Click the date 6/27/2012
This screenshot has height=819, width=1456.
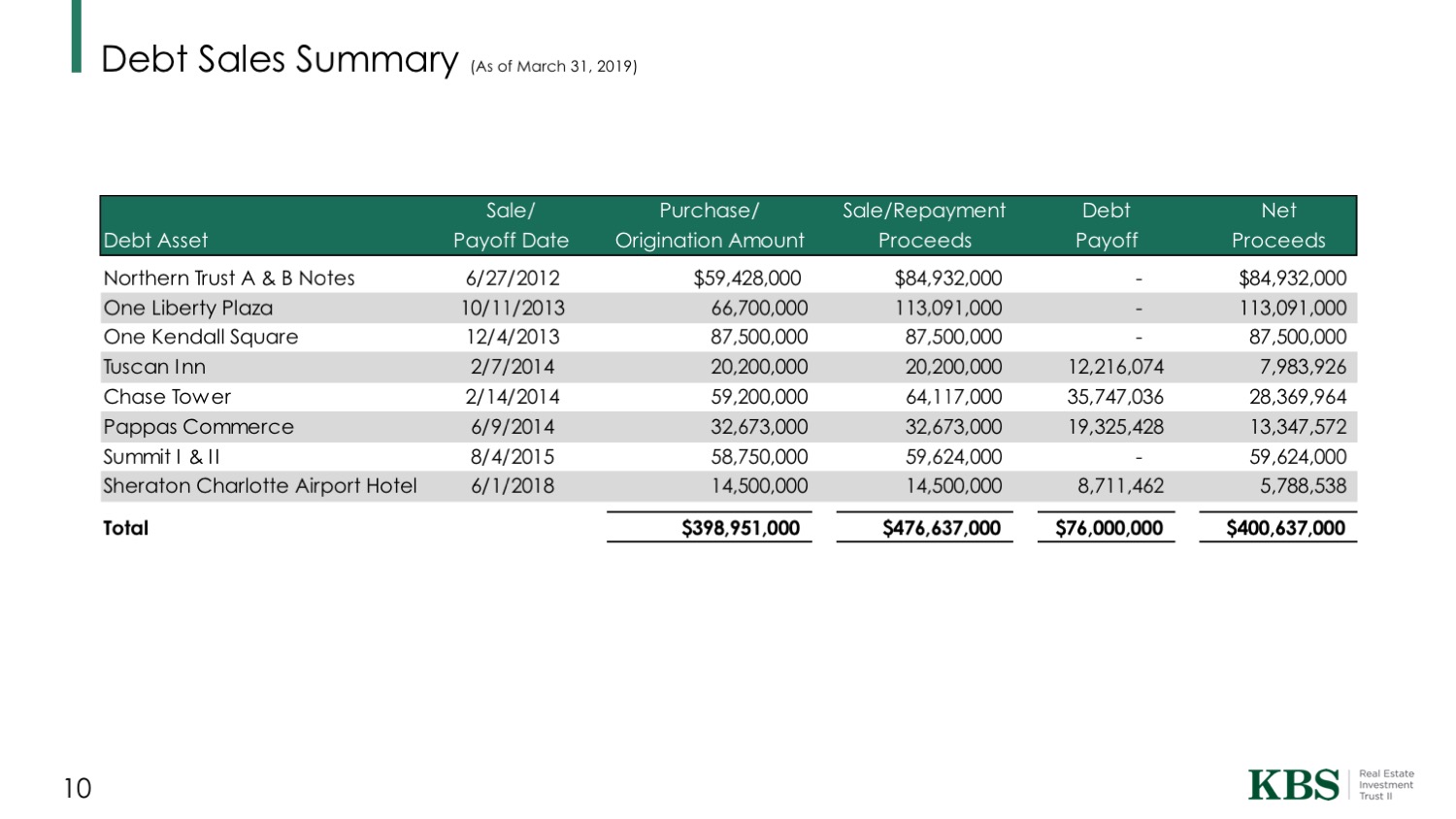[x=513, y=278]
